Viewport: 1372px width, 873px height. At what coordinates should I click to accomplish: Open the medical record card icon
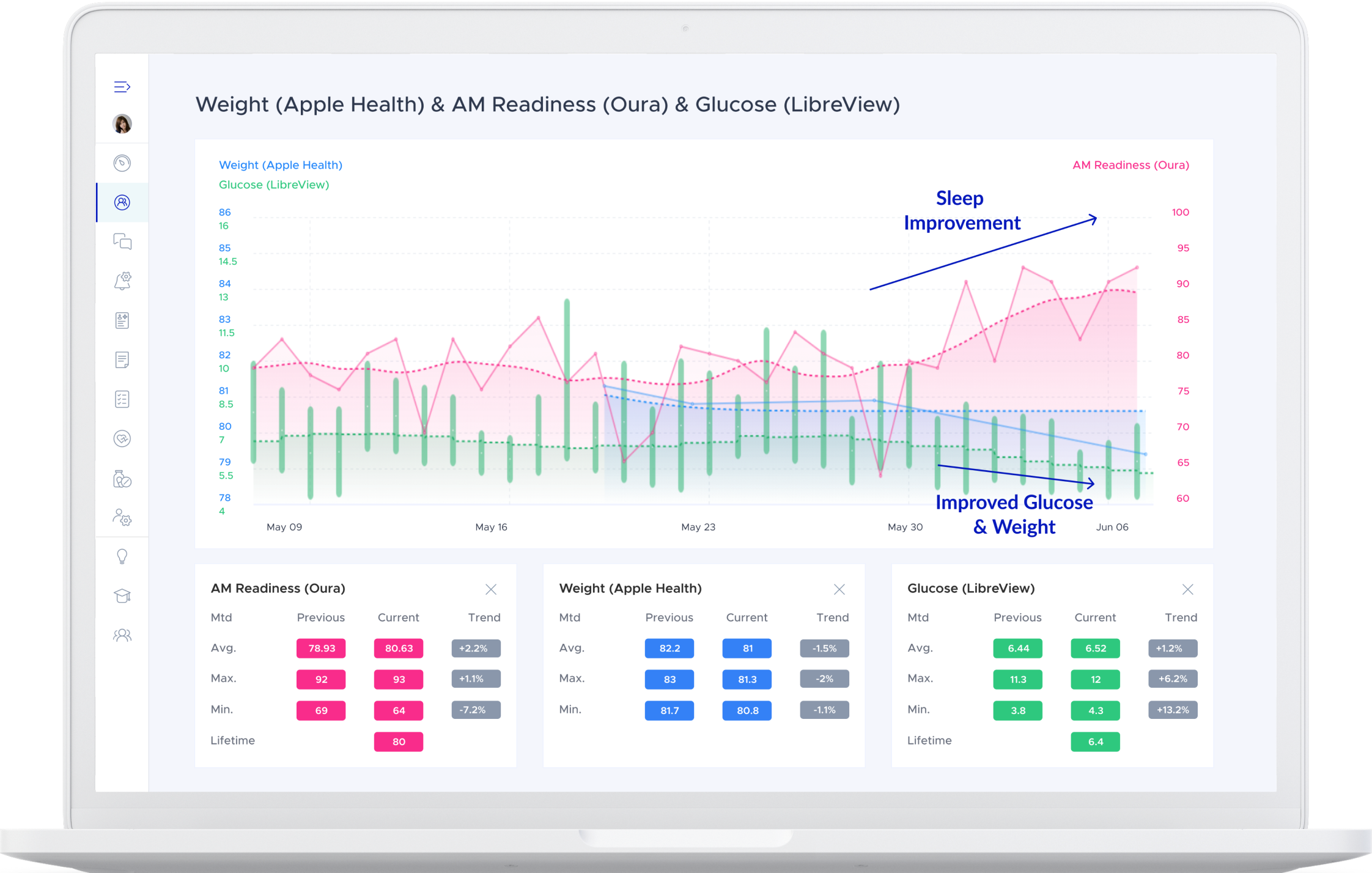(x=122, y=320)
